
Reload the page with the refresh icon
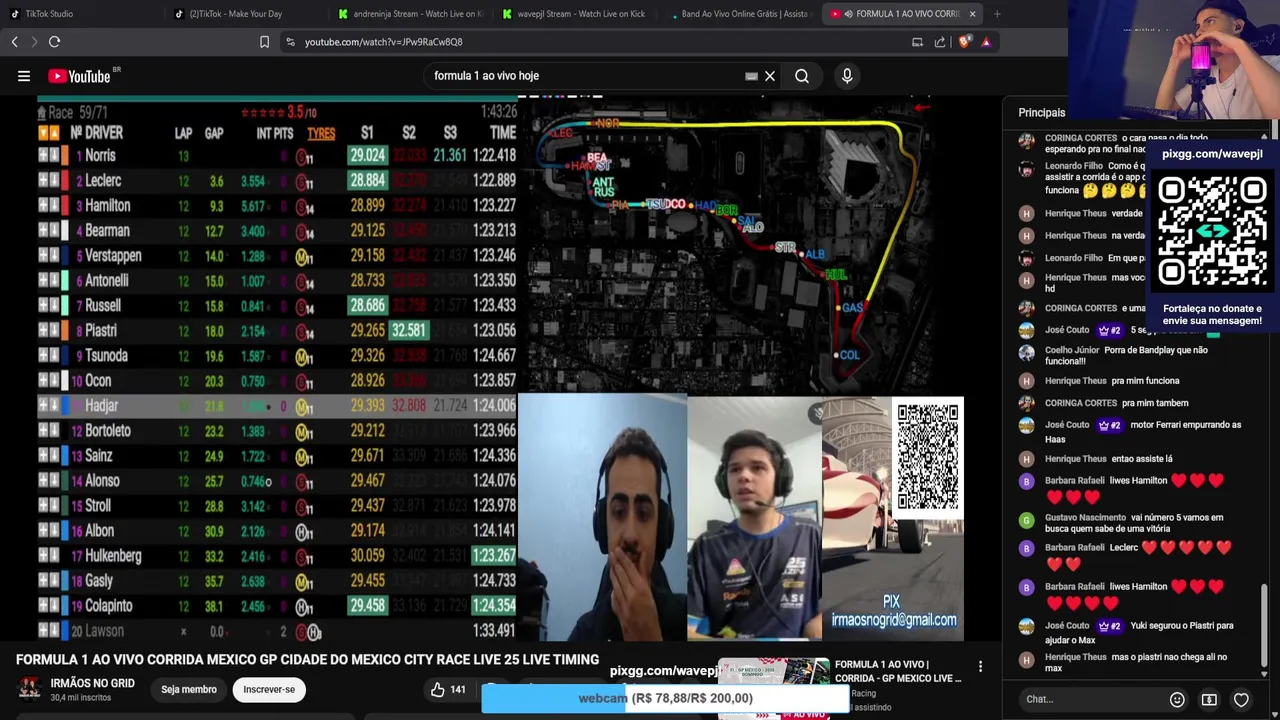(x=55, y=42)
